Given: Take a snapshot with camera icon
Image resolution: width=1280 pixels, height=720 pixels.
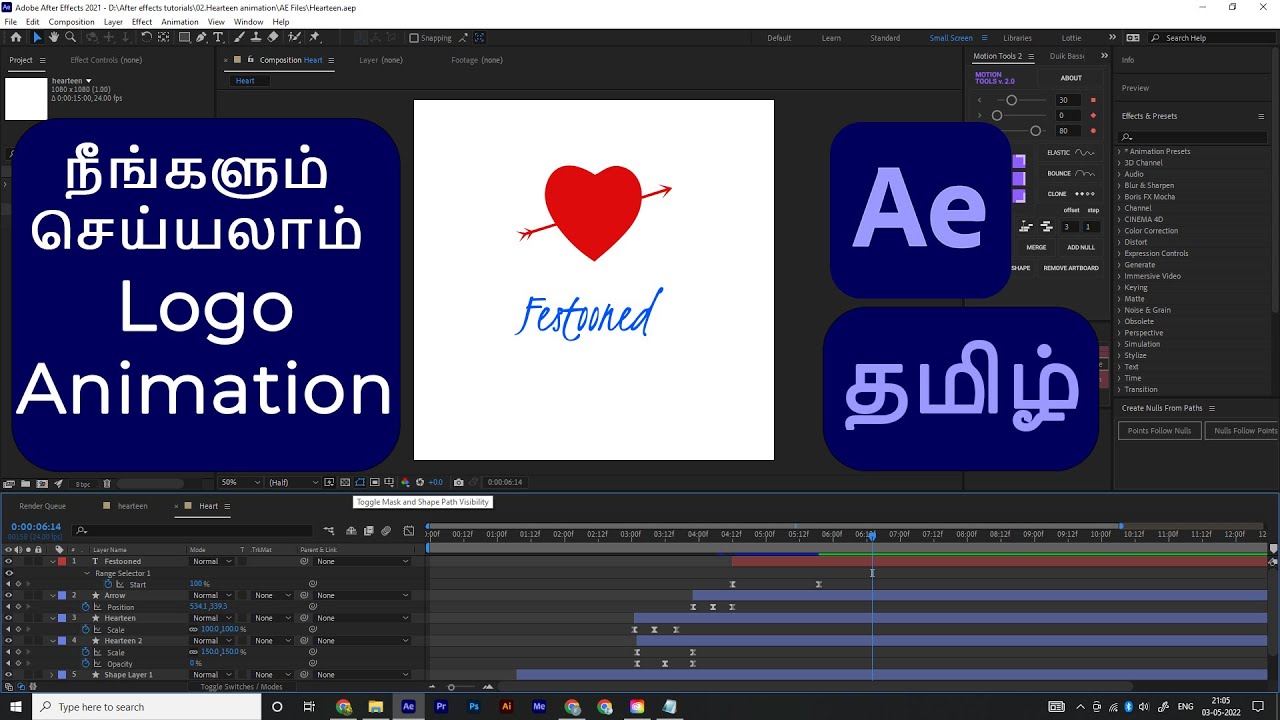Looking at the screenshot, I should pyautogui.click(x=459, y=482).
